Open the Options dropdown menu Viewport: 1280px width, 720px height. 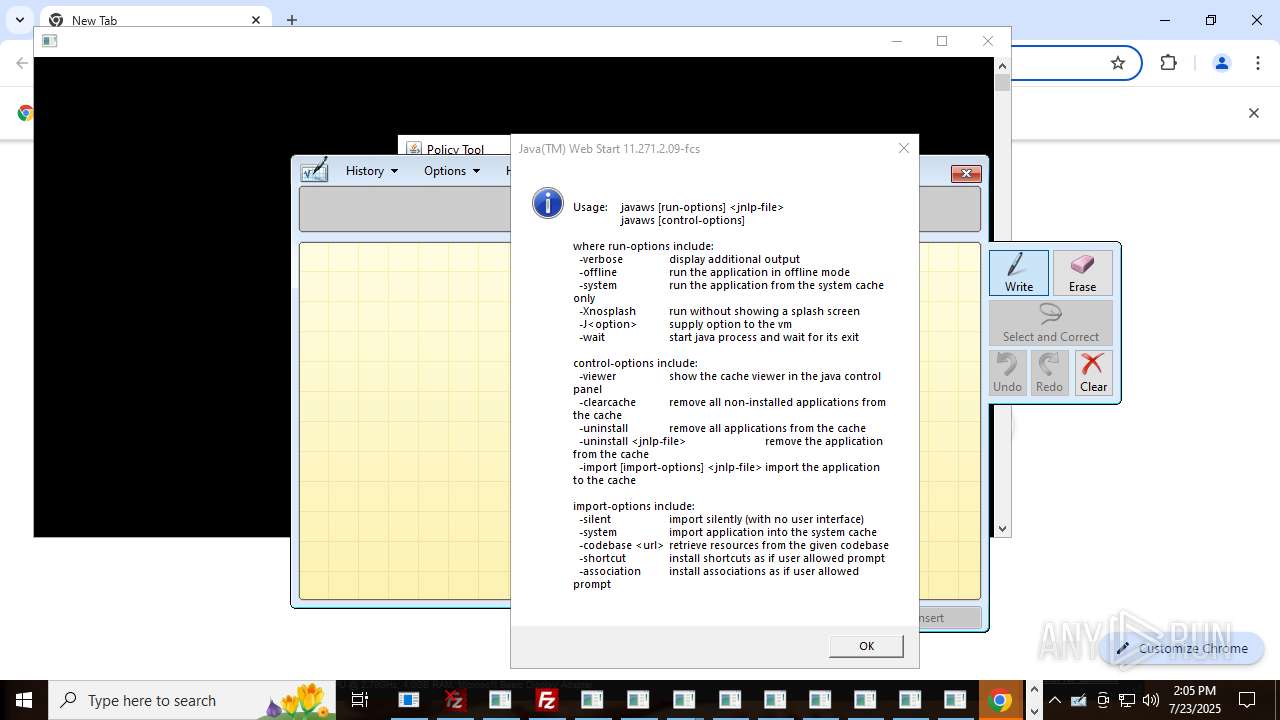pyautogui.click(x=452, y=171)
